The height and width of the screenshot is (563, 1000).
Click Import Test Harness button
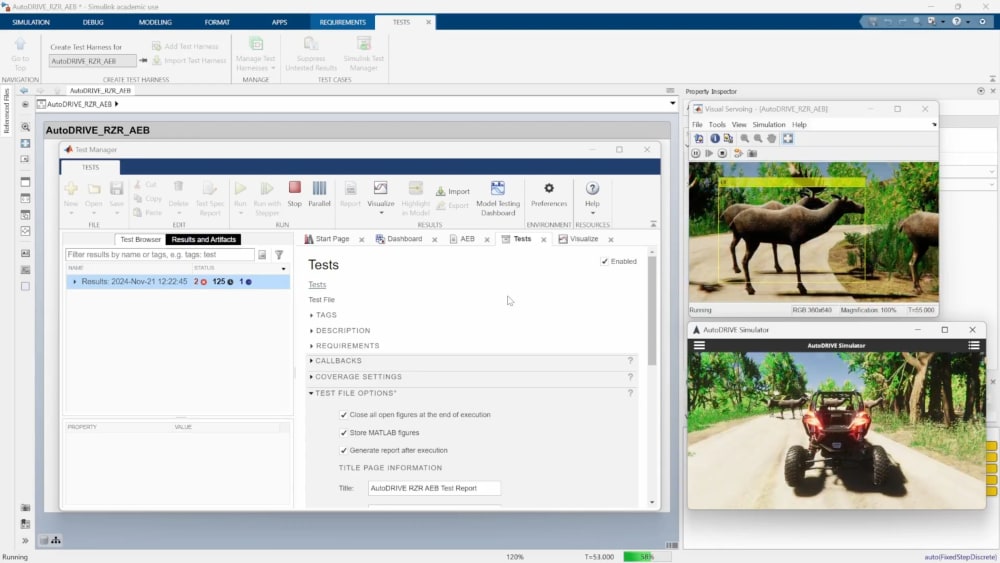(189, 61)
